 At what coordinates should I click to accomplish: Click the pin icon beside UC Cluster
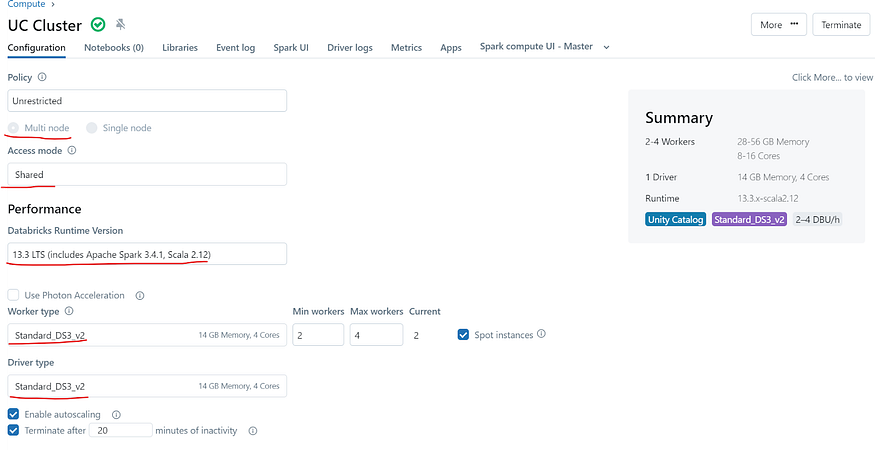coord(121,25)
